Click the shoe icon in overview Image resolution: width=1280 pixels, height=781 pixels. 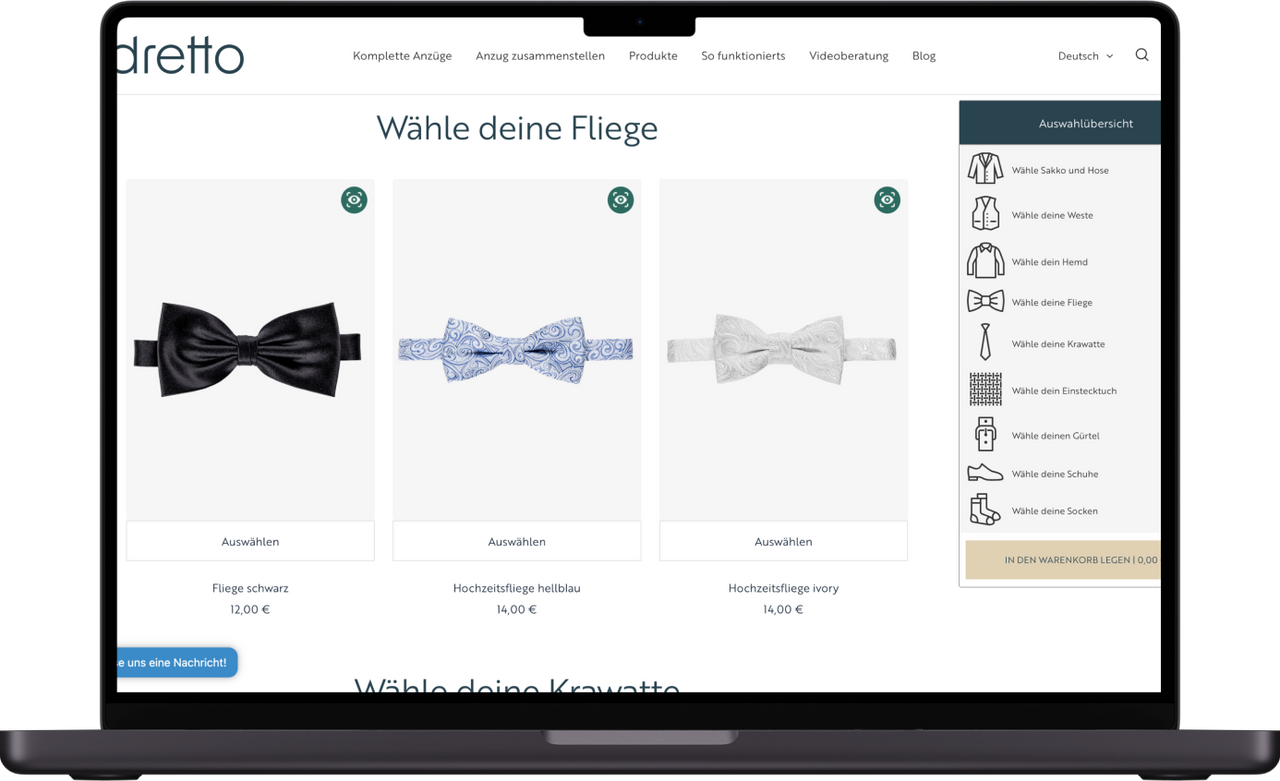tap(985, 473)
